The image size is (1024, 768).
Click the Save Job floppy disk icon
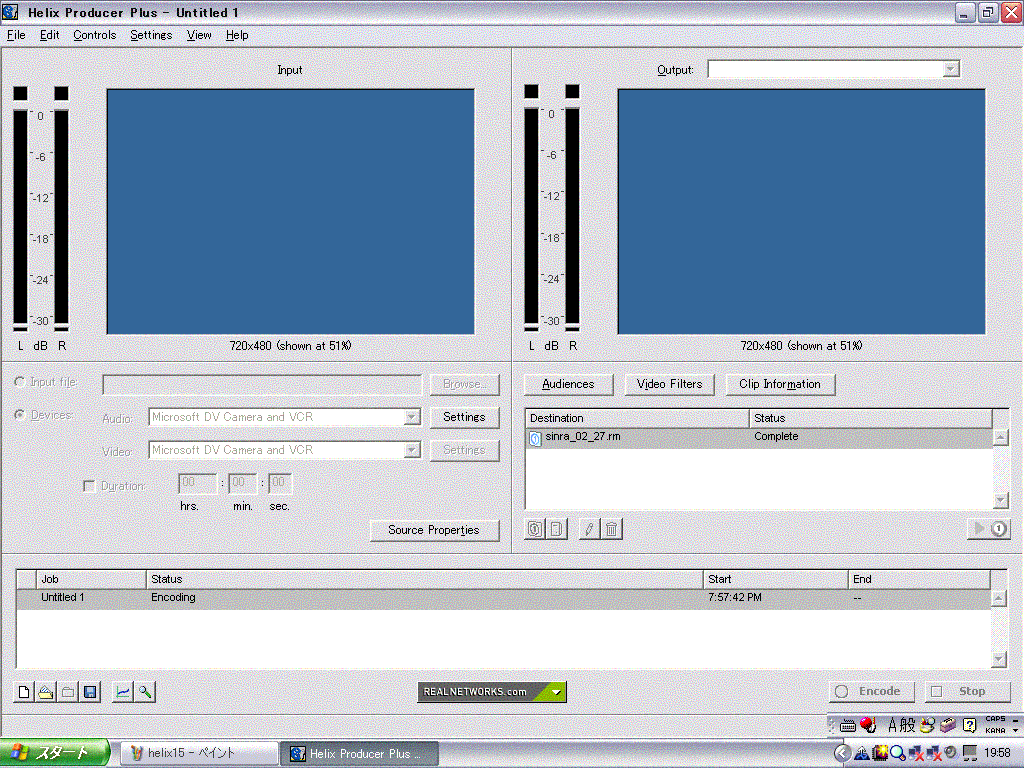pyautogui.click(x=90, y=692)
